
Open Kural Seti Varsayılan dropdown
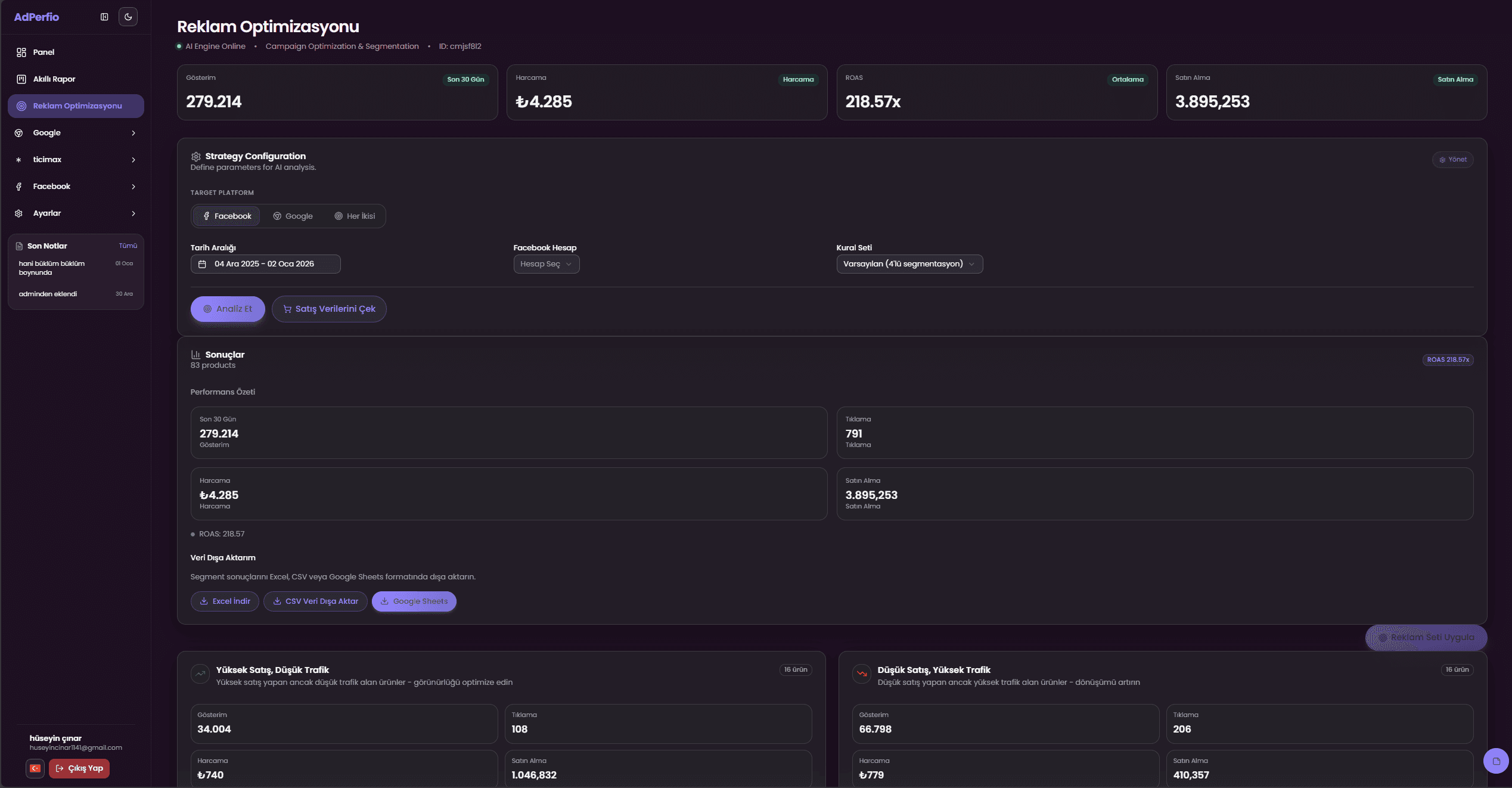[909, 264]
